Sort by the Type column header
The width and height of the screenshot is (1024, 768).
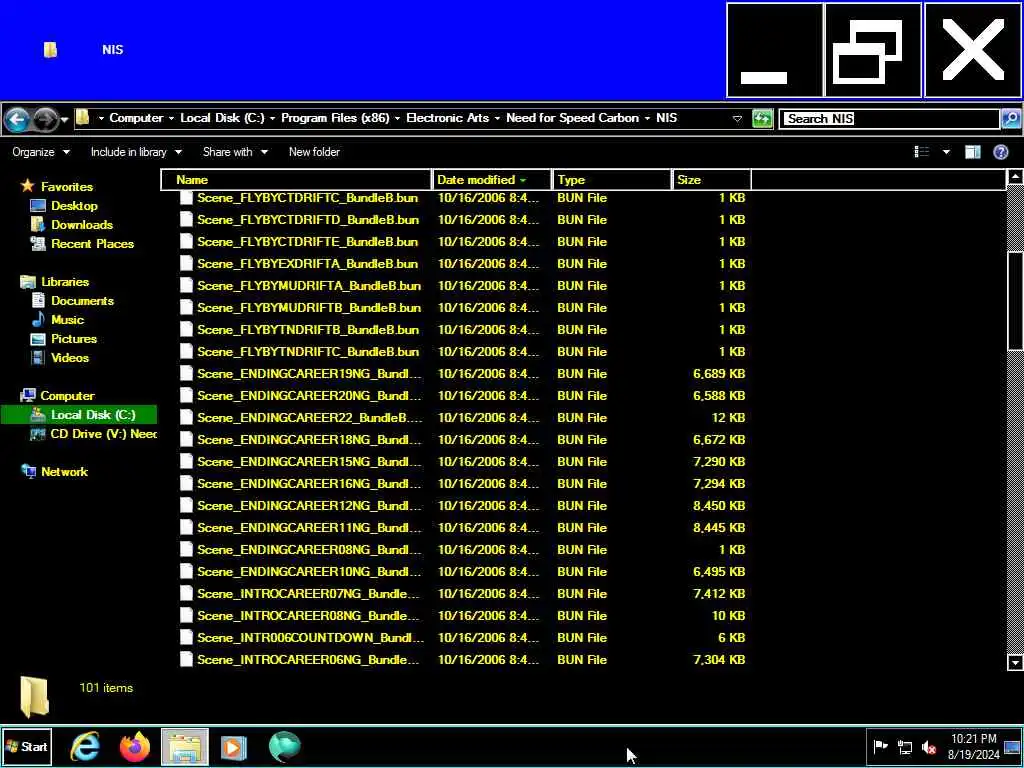click(612, 180)
